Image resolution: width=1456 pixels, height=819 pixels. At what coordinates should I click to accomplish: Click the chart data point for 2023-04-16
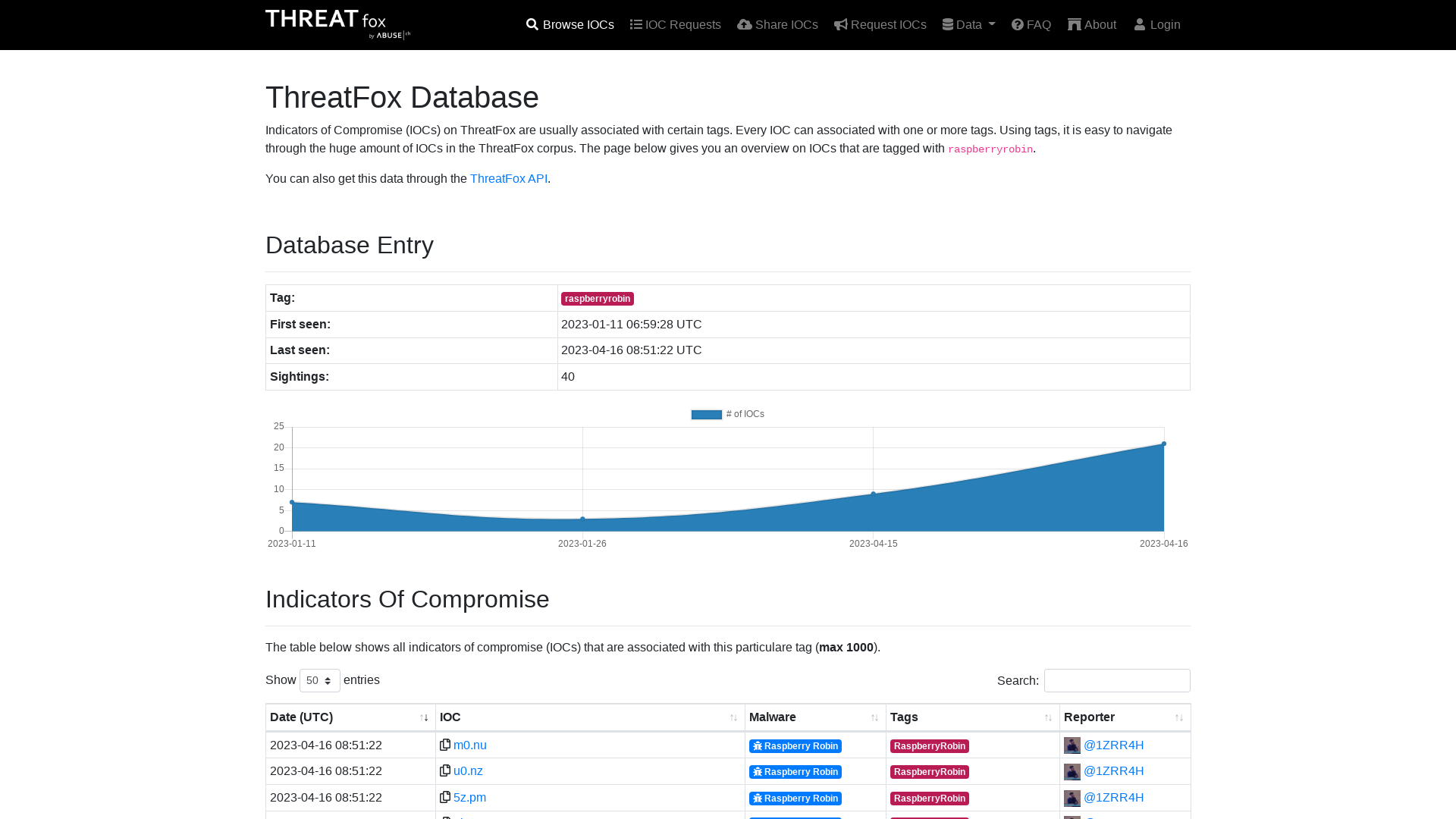pyautogui.click(x=1164, y=444)
